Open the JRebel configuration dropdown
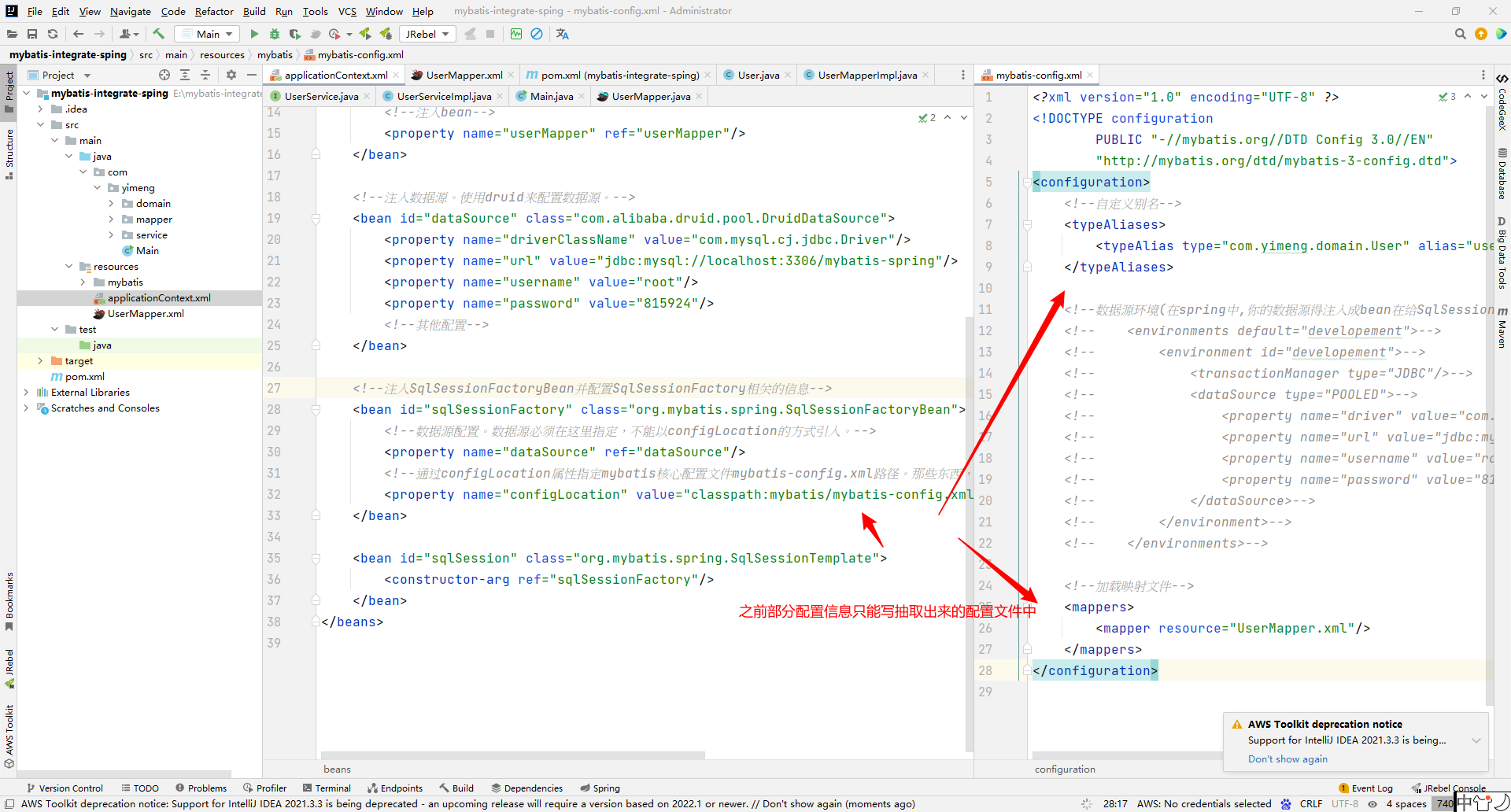1511x812 pixels. pos(427,34)
